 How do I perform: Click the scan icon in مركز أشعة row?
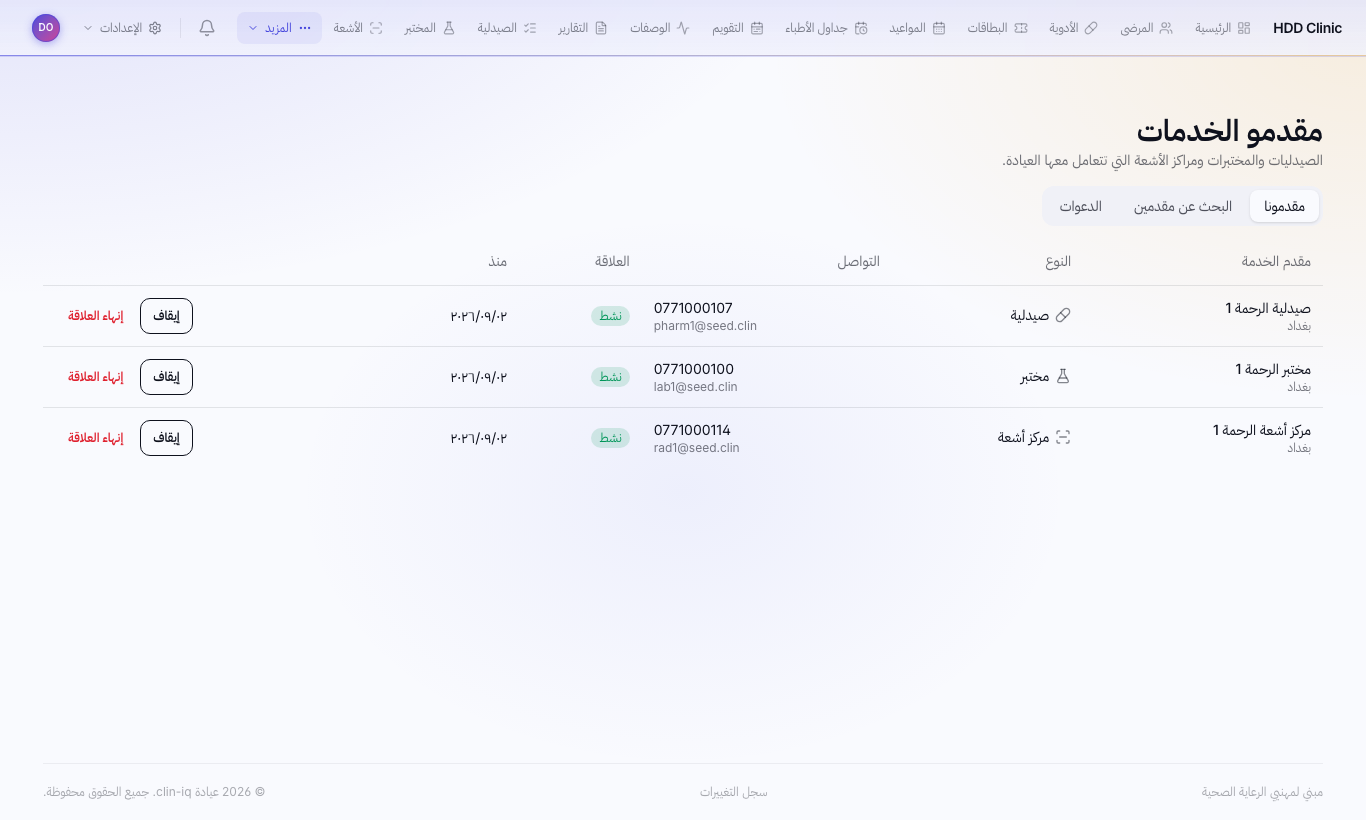(x=1063, y=437)
